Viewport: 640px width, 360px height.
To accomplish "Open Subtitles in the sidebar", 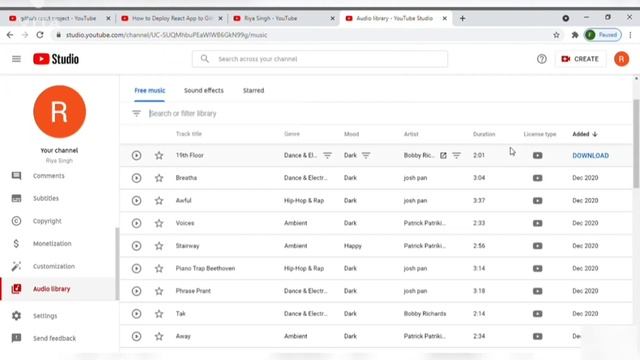I will (x=46, y=198).
